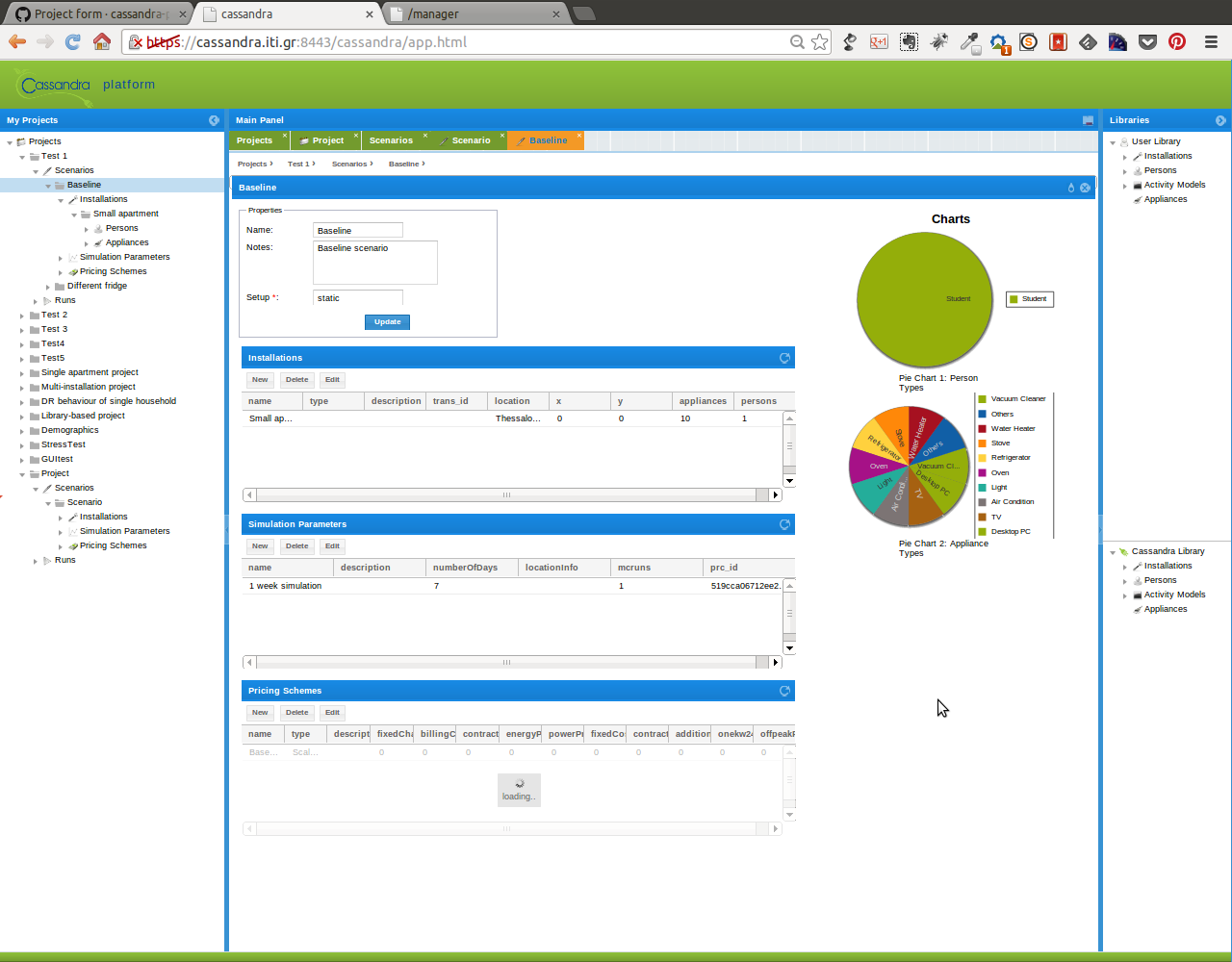Click the Pocket extension icon
This screenshot has width=1232, height=962.
click(1147, 41)
